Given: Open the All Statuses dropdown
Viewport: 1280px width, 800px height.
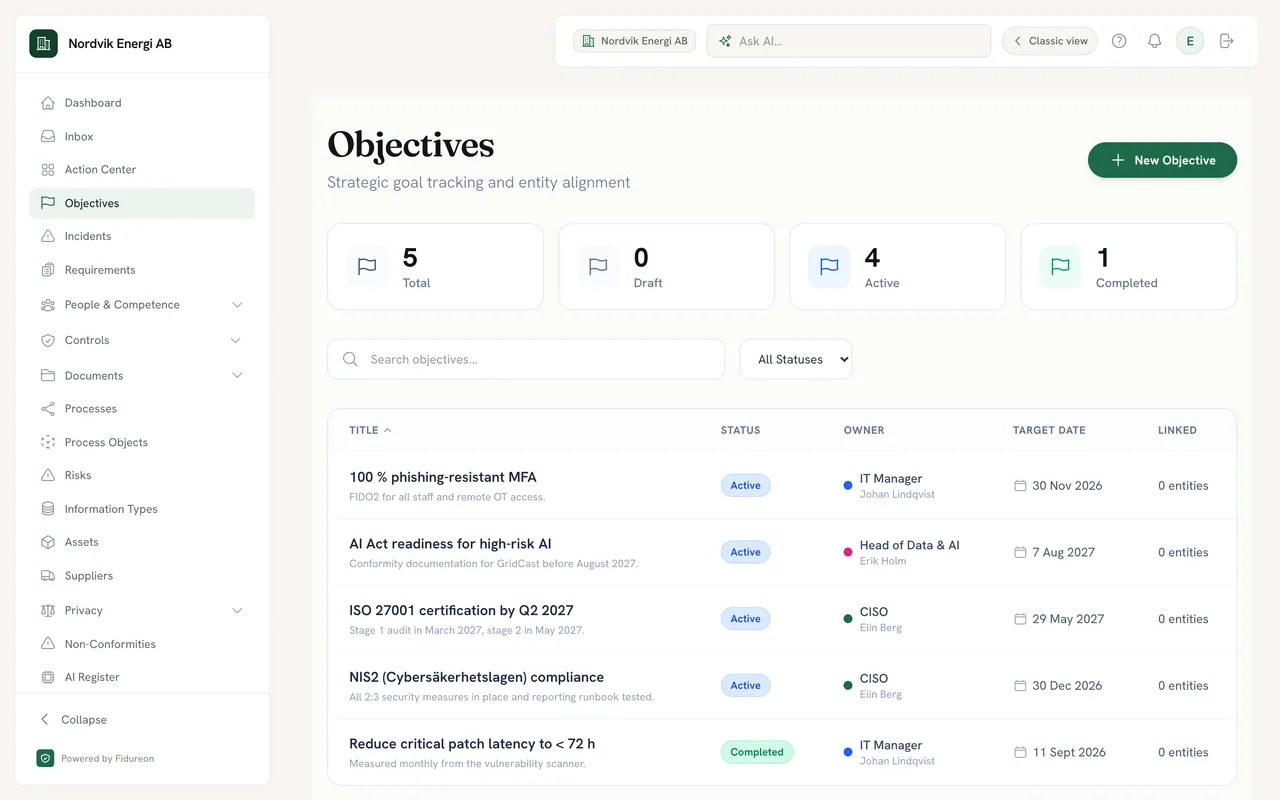Looking at the screenshot, I should 796,359.
